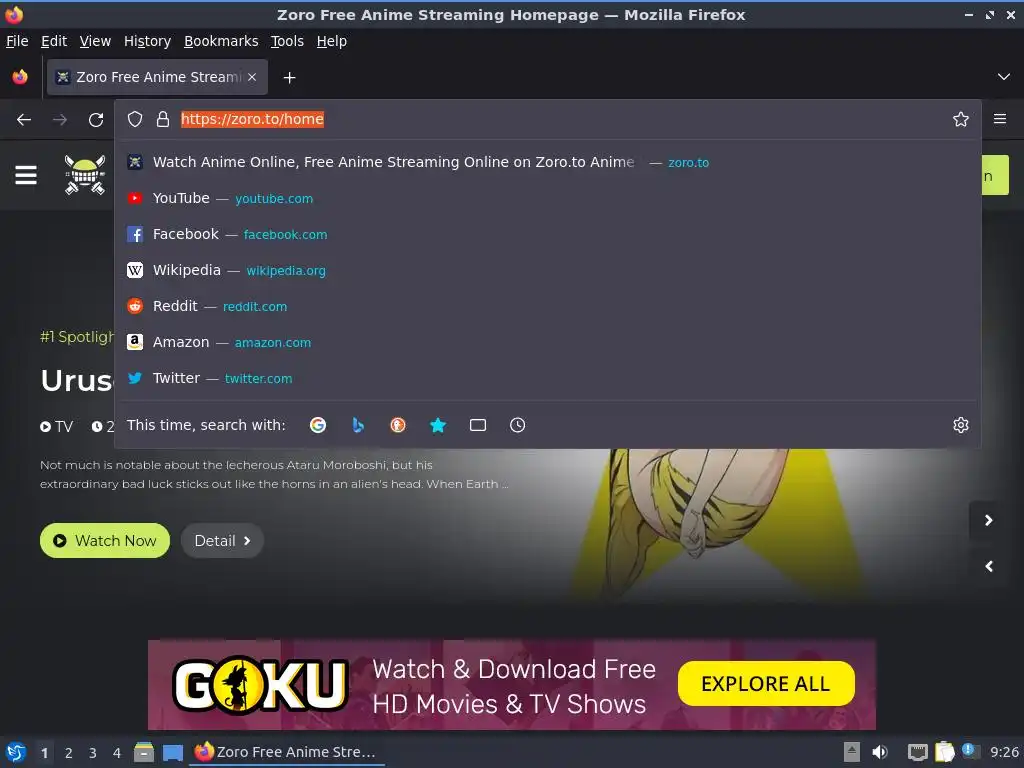The height and width of the screenshot is (768, 1024).
Task: Go to previous spotlight slide arrow
Action: coord(988,566)
